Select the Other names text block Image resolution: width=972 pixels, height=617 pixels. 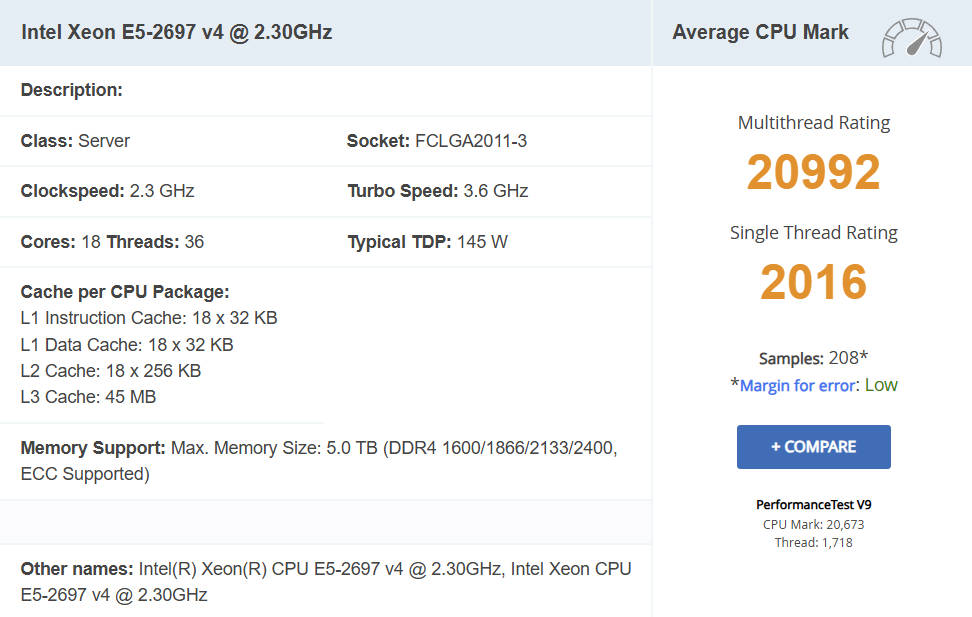[325, 582]
